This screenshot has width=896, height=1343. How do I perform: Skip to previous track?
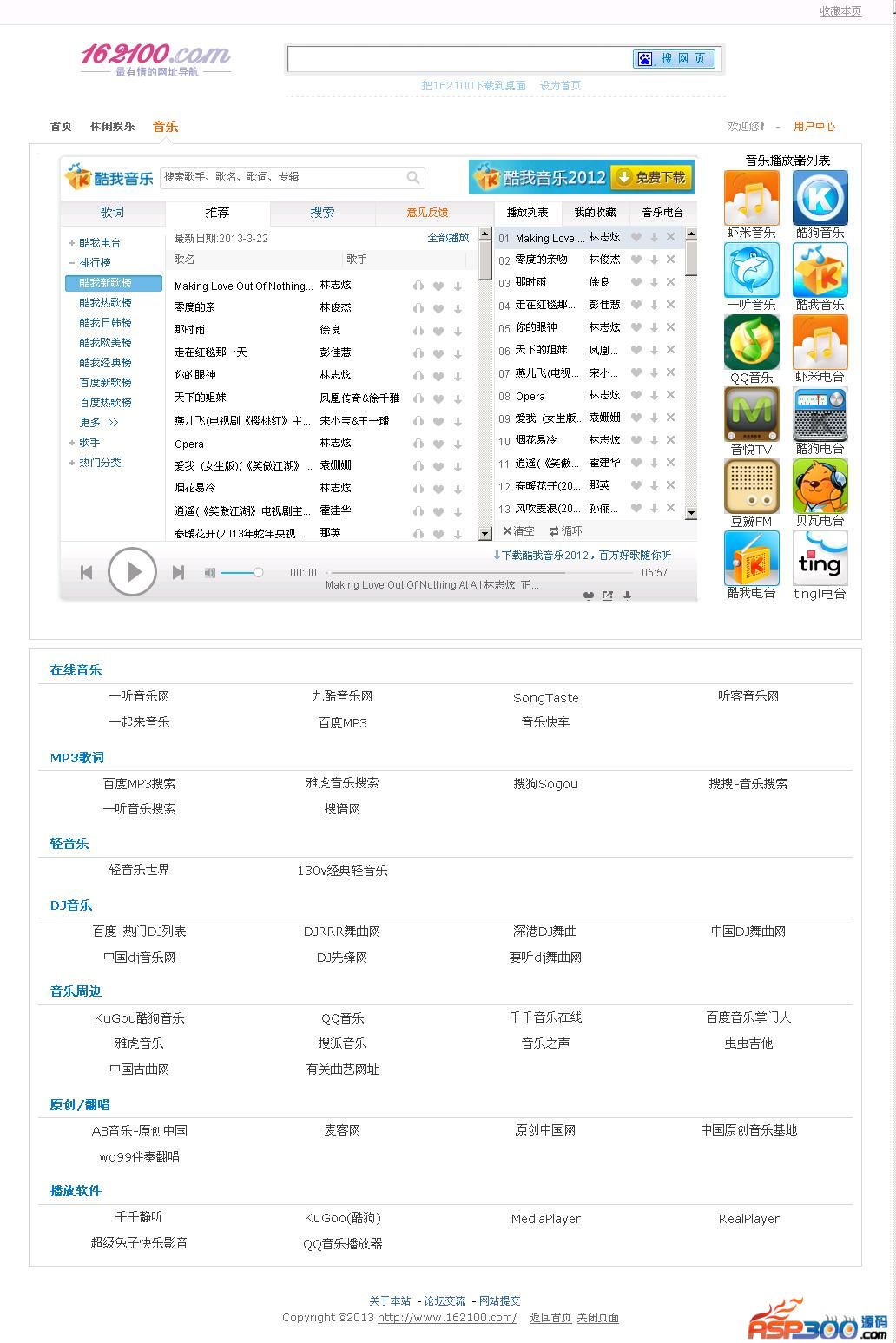86,572
